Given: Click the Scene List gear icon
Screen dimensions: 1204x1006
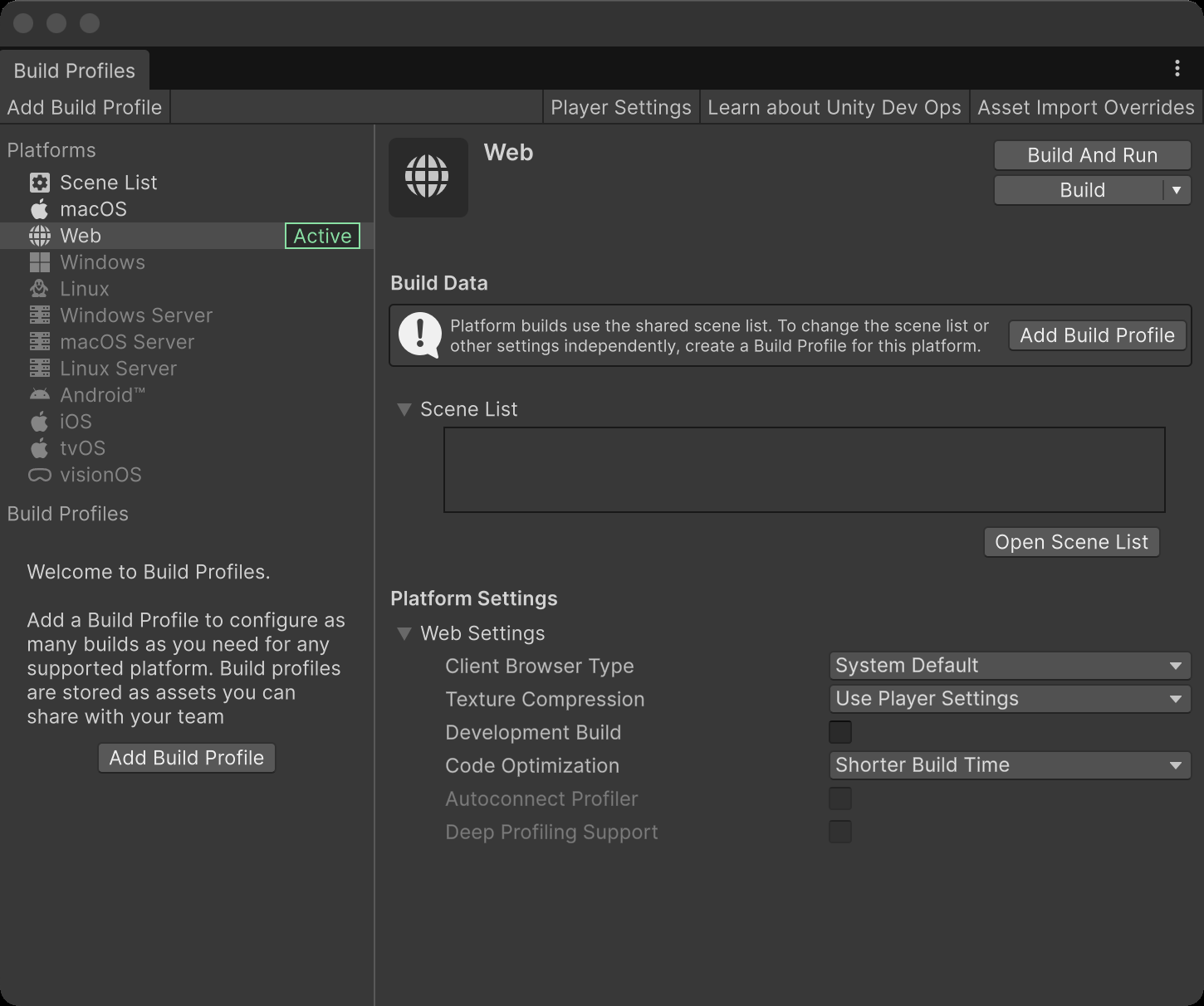Looking at the screenshot, I should [39, 183].
